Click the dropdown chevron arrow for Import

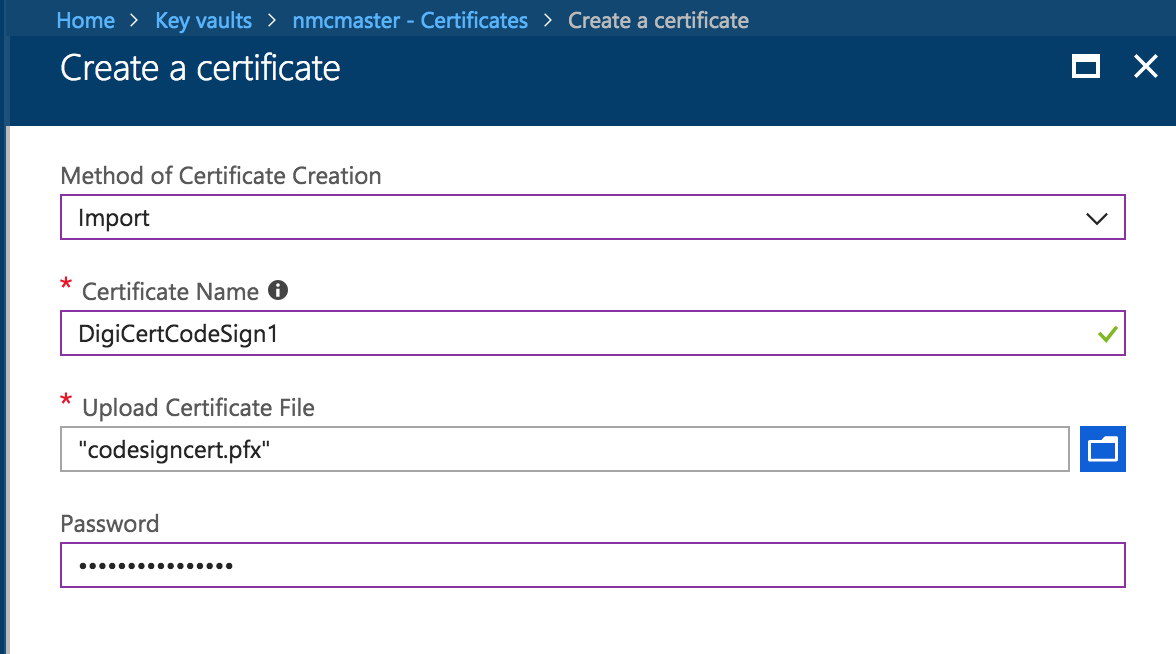click(1096, 218)
